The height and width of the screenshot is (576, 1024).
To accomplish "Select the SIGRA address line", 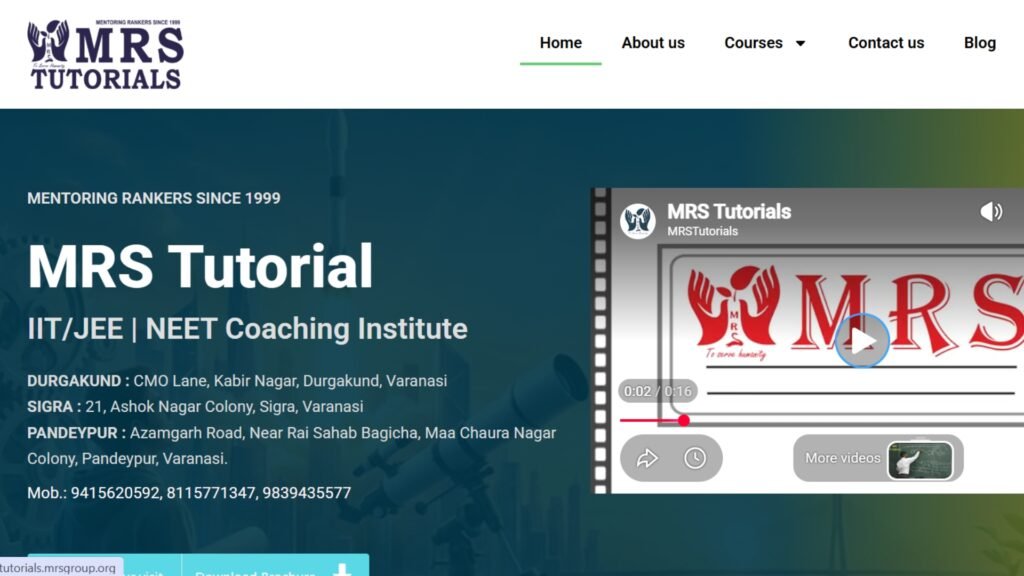I will pos(195,407).
